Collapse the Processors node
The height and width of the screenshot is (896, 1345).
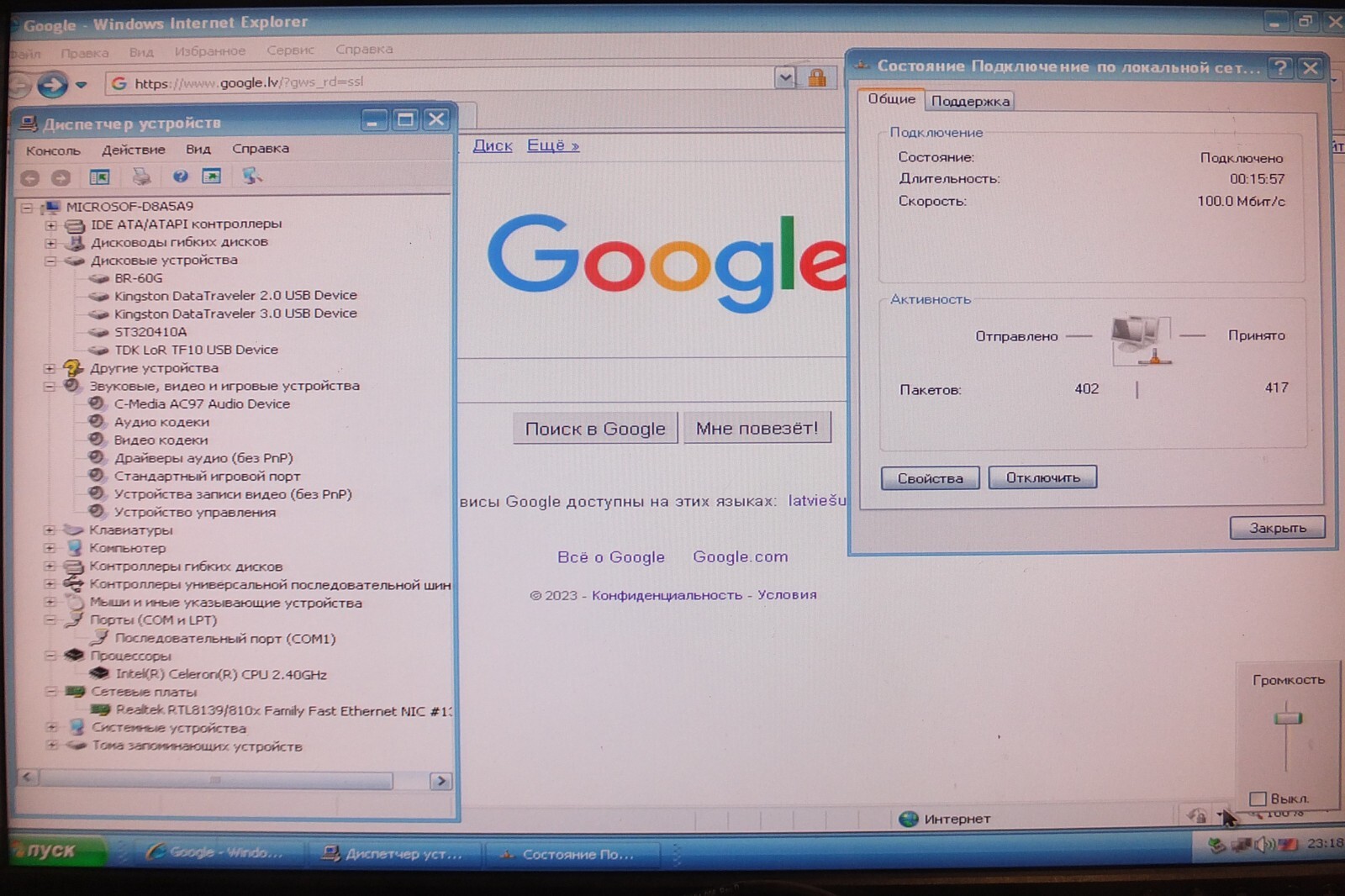click(x=50, y=656)
